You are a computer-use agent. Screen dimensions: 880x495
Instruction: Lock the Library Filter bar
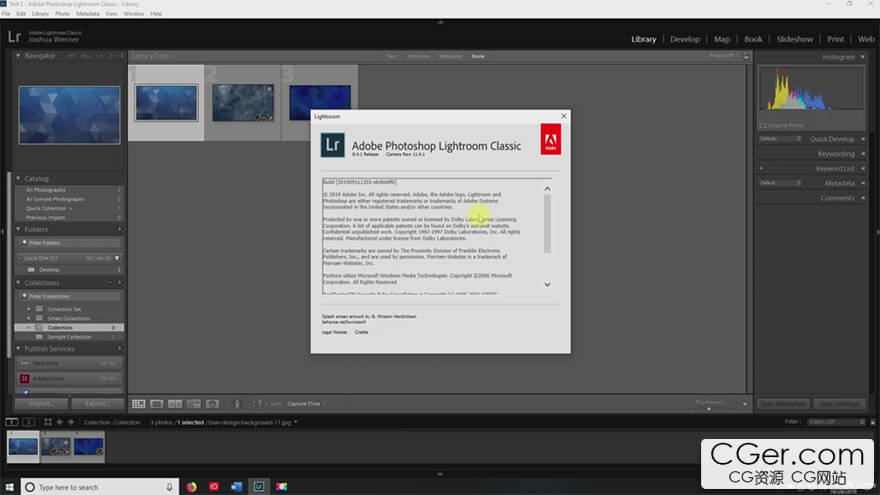(746, 56)
